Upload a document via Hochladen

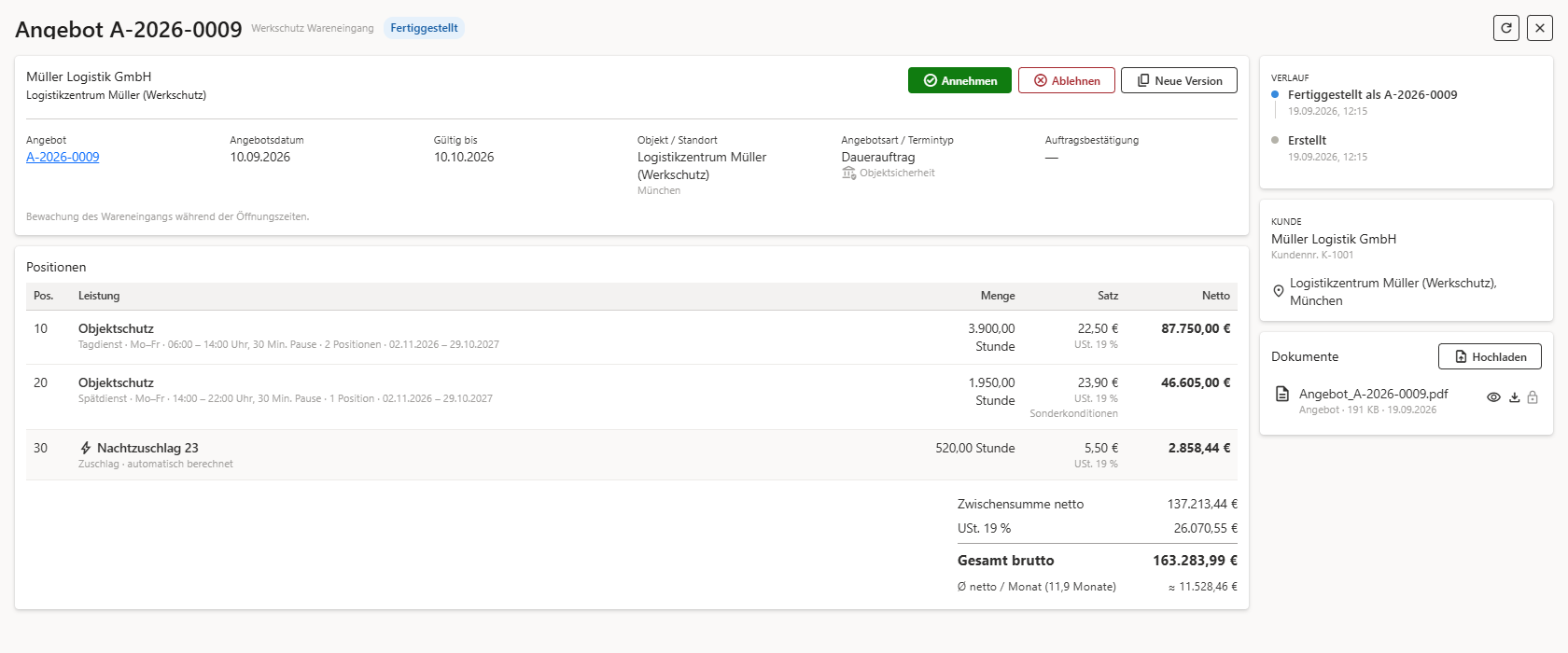tap(1490, 356)
